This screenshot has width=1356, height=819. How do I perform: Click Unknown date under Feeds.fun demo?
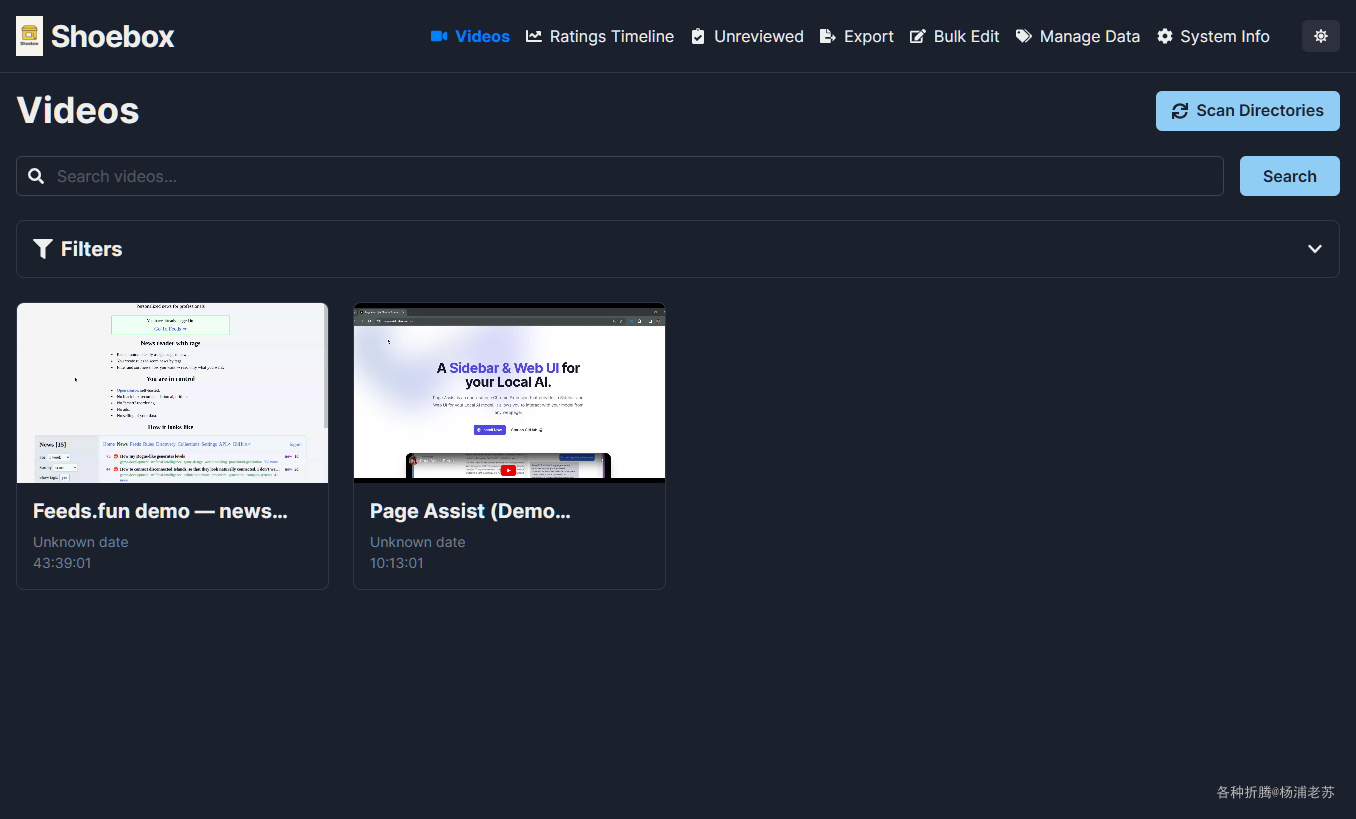[81, 542]
